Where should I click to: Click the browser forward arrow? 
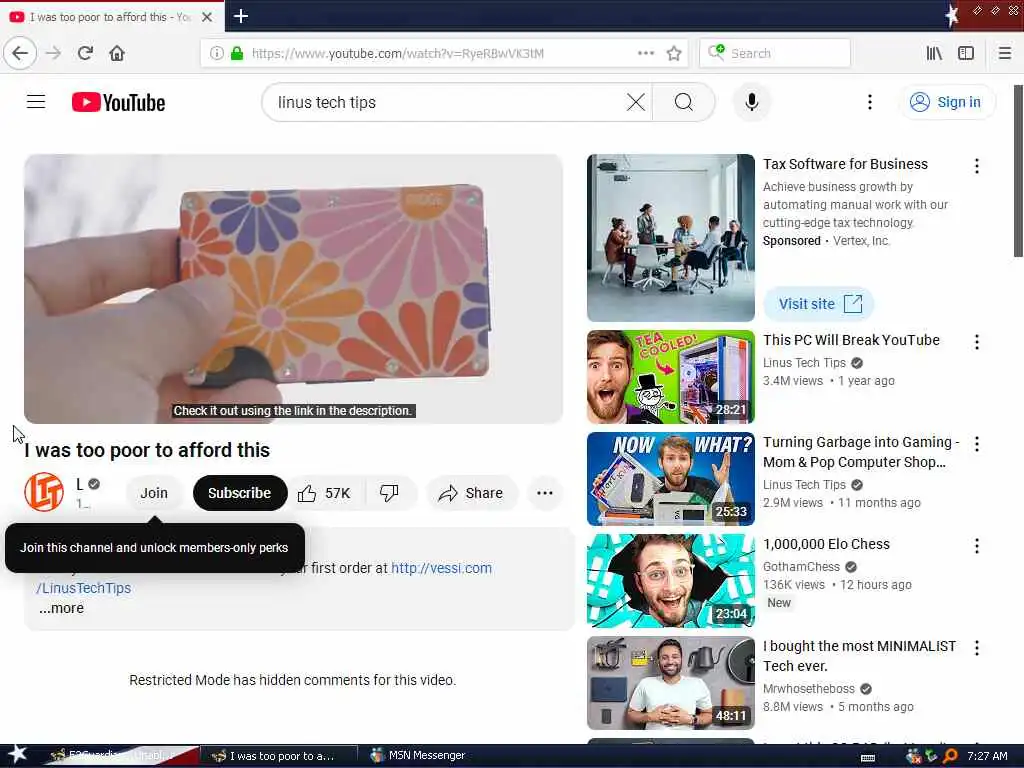click(54, 53)
